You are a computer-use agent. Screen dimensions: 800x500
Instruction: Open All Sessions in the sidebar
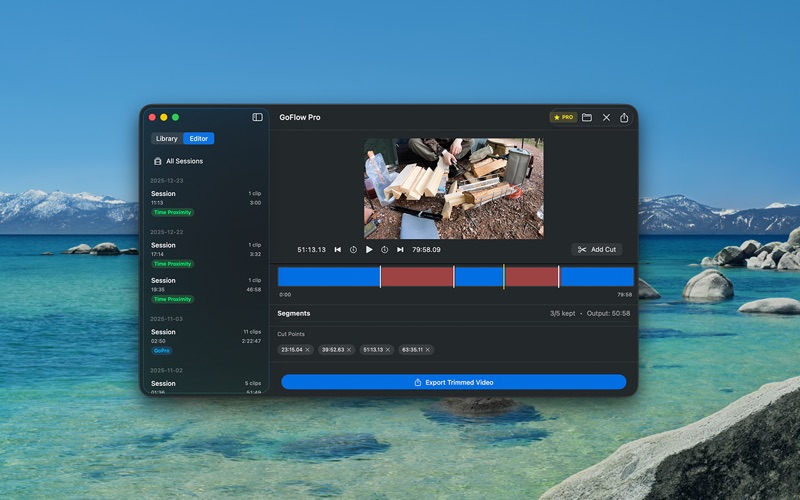click(x=179, y=161)
